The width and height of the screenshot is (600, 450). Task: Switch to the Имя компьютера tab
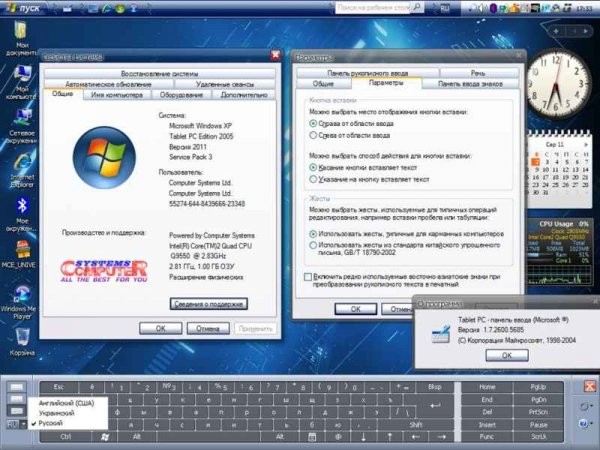[117, 95]
